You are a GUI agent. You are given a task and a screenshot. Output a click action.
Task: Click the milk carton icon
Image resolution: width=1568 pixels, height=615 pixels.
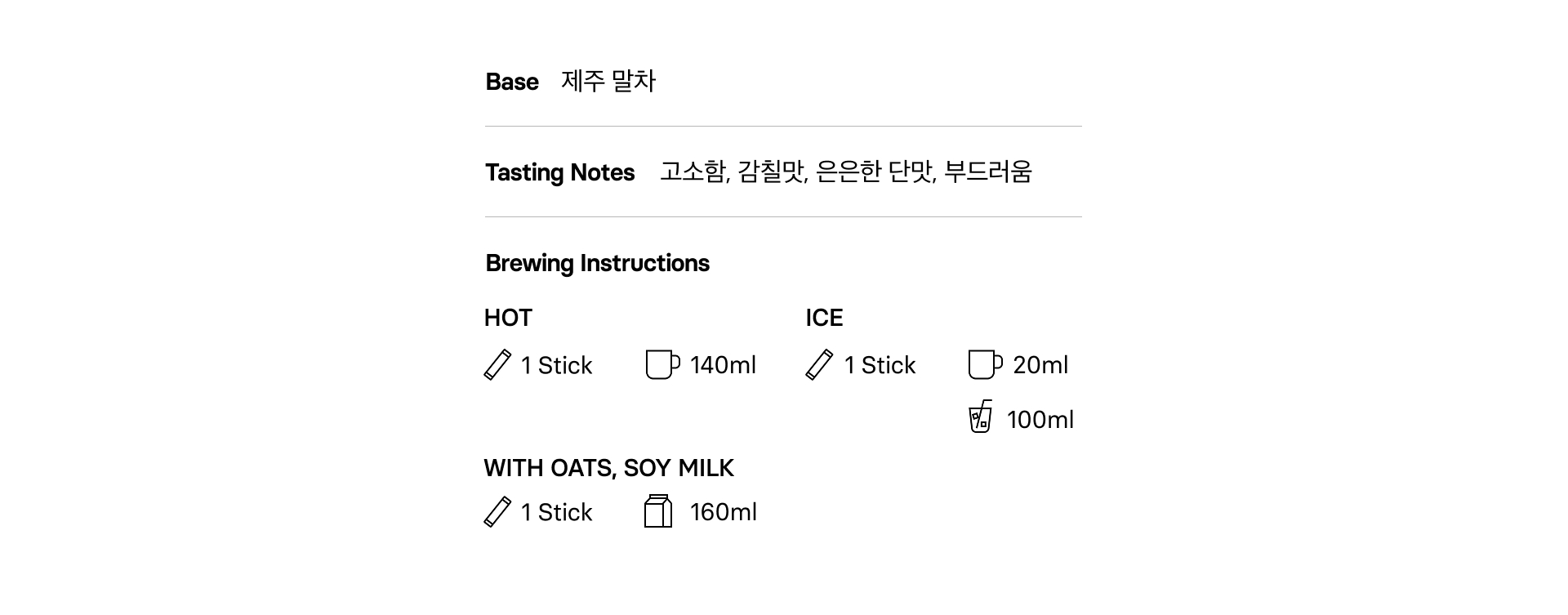658,511
